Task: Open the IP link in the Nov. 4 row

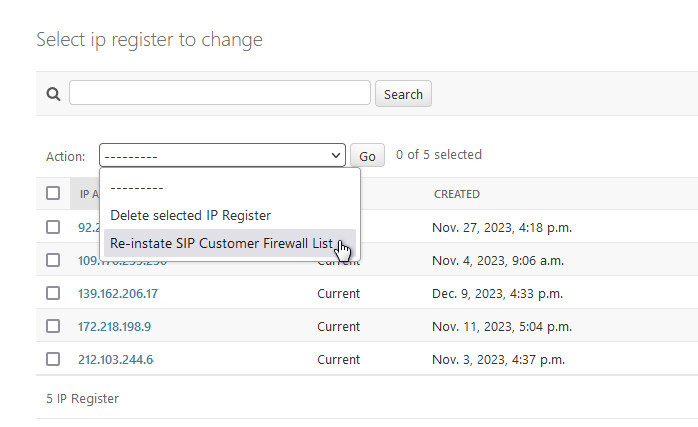Action: 88,261
